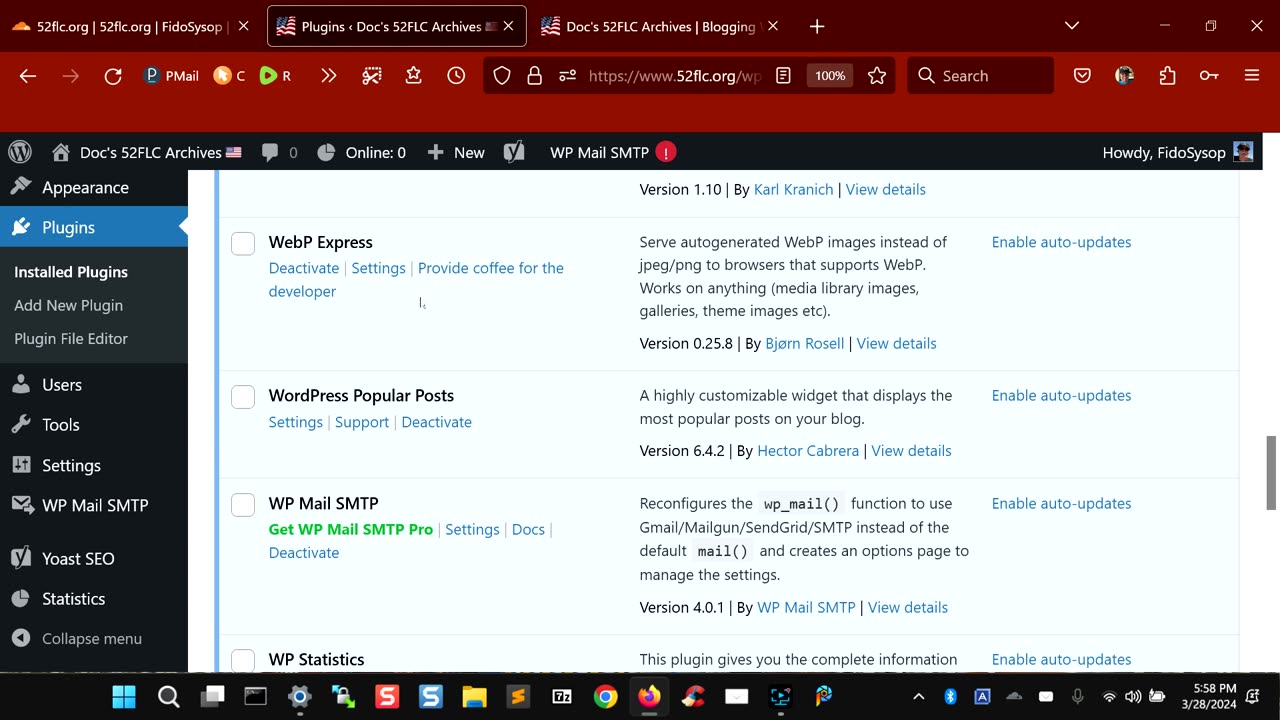The height and width of the screenshot is (720, 1280).
Task: Enable auto-updates for WP Statistics
Action: pos(1061,659)
